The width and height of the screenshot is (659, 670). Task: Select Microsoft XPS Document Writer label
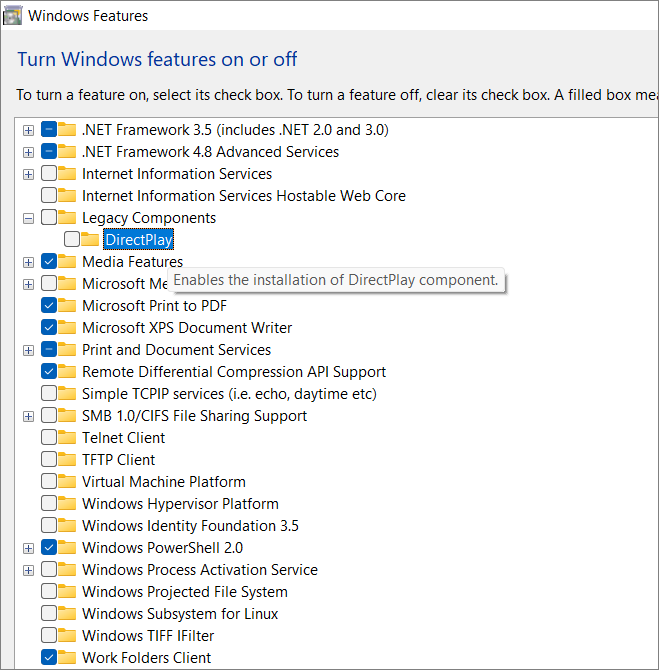coord(187,328)
